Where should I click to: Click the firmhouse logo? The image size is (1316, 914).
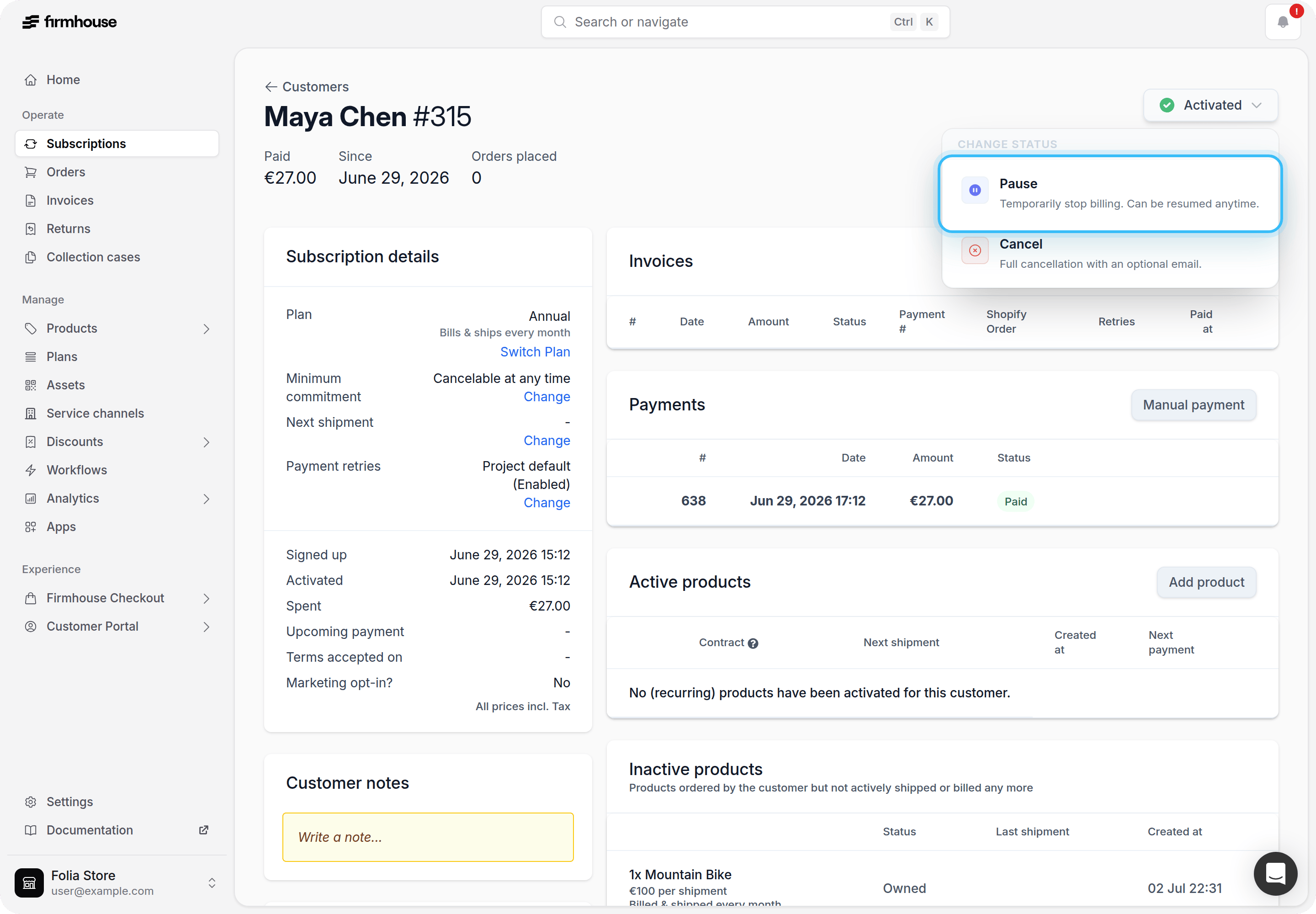(x=69, y=22)
